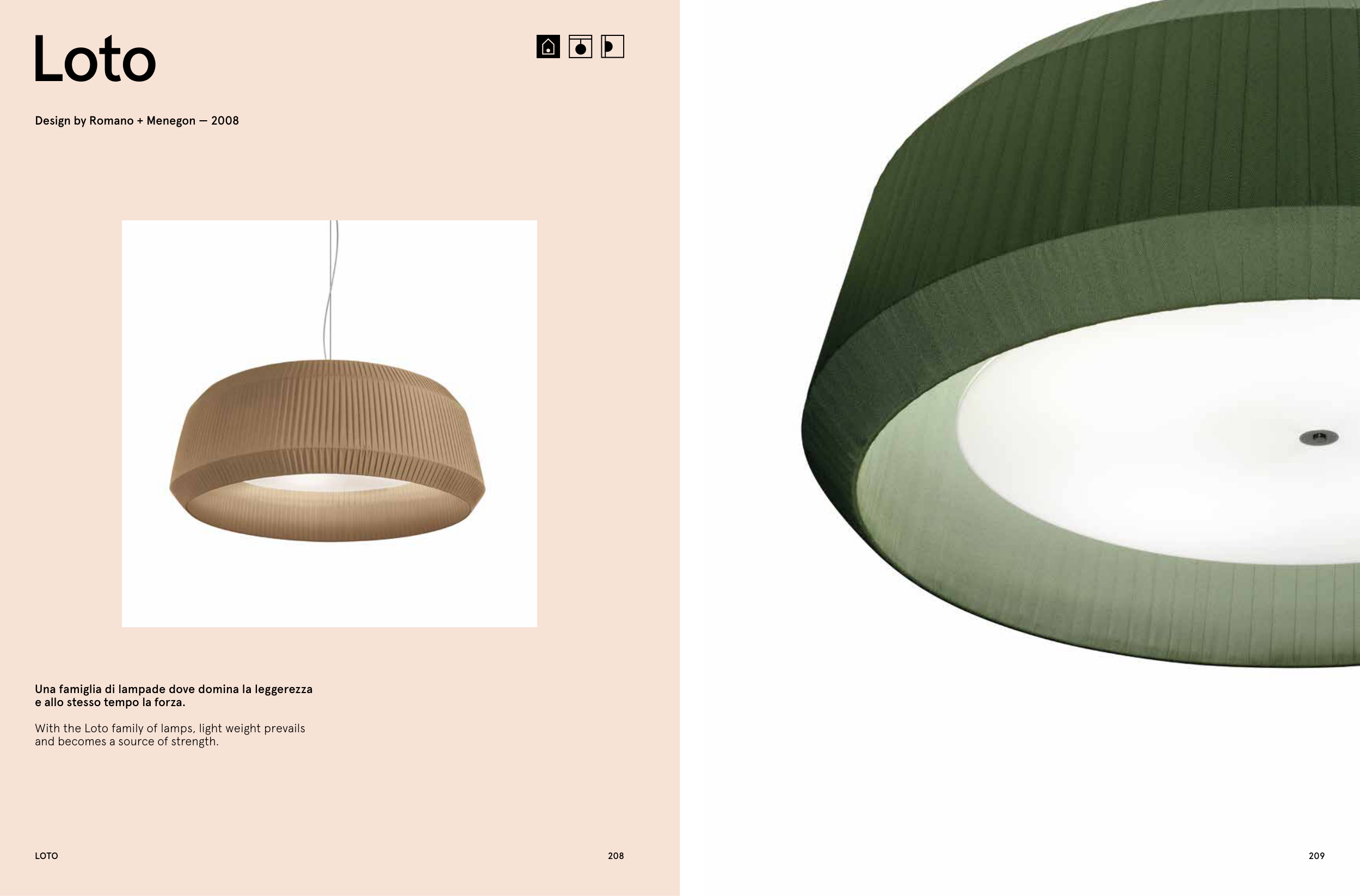Click the Italian description paragraph
This screenshot has height=896, width=1360.
pos(174,695)
